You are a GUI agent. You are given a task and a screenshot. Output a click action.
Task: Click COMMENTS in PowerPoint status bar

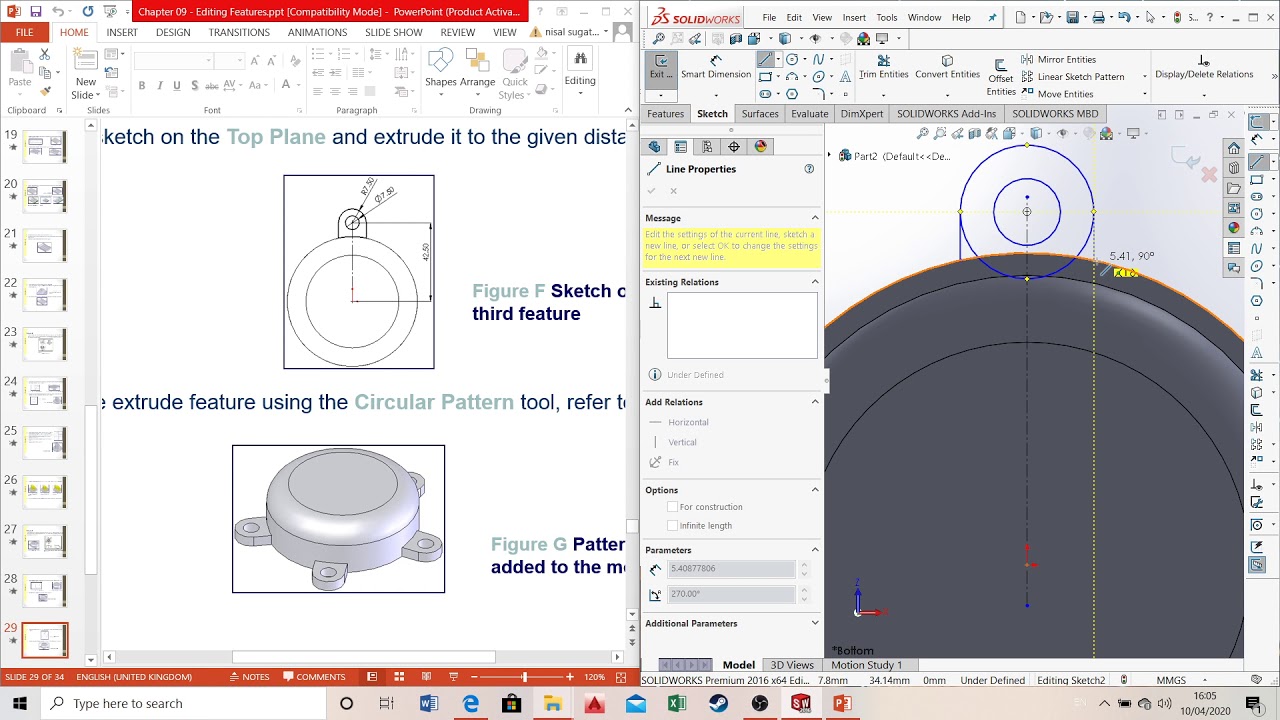pos(313,677)
